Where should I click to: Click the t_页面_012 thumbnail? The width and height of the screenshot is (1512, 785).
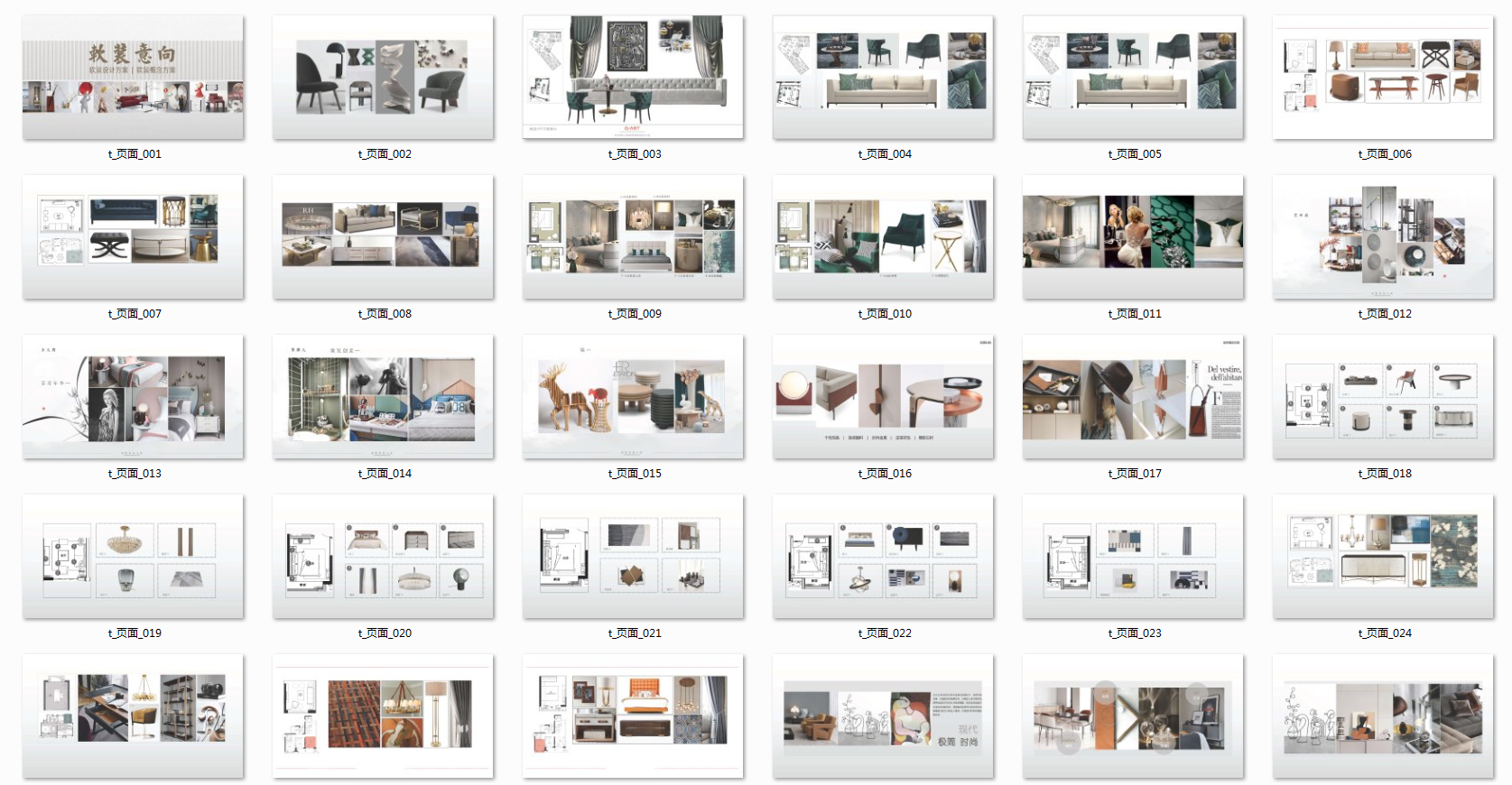click(x=1383, y=237)
